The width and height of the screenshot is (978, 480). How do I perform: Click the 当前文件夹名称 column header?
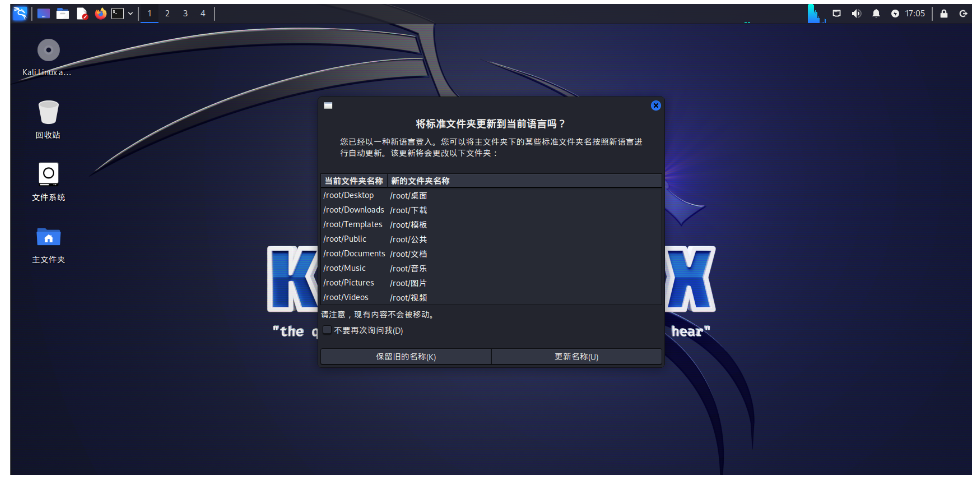tap(353, 181)
